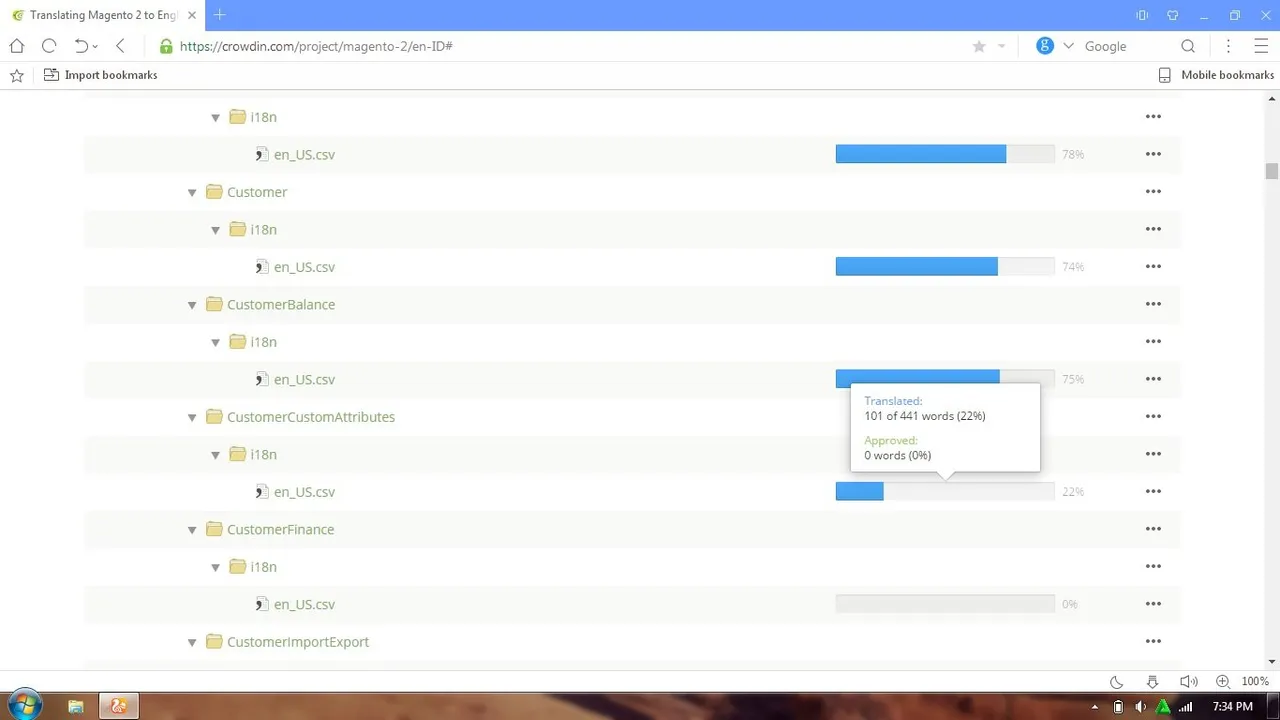This screenshot has width=1280, height=720.
Task: Open the vertical three-dot browser menu
Action: (1229, 46)
